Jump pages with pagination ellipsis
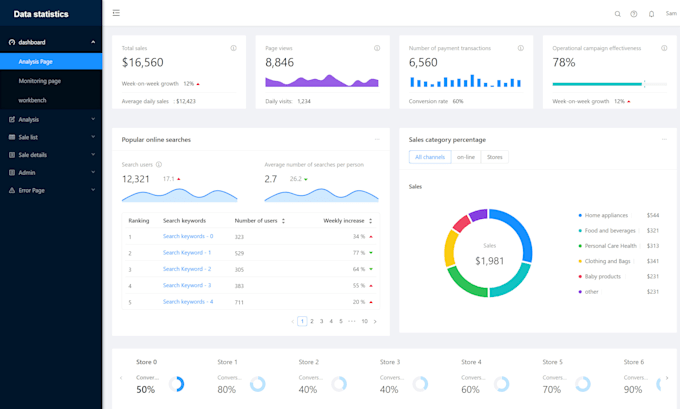The width and height of the screenshot is (680, 409). pos(352,321)
